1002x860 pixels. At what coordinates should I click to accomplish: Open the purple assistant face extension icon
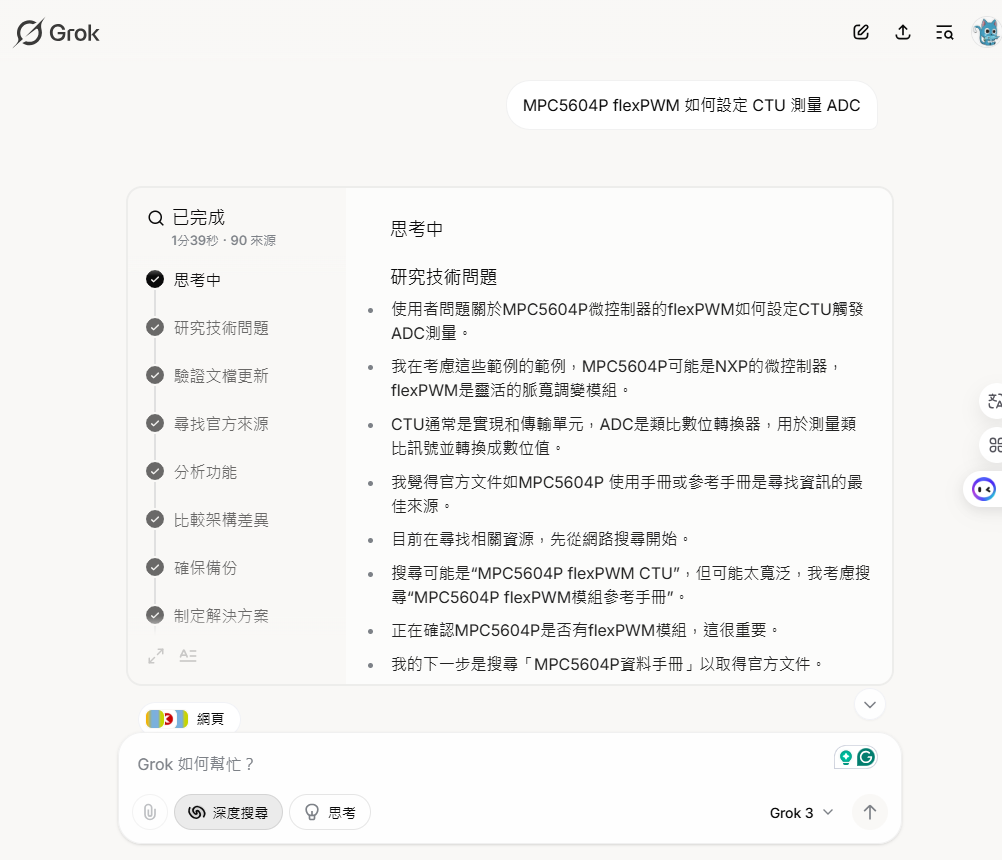tap(984, 489)
